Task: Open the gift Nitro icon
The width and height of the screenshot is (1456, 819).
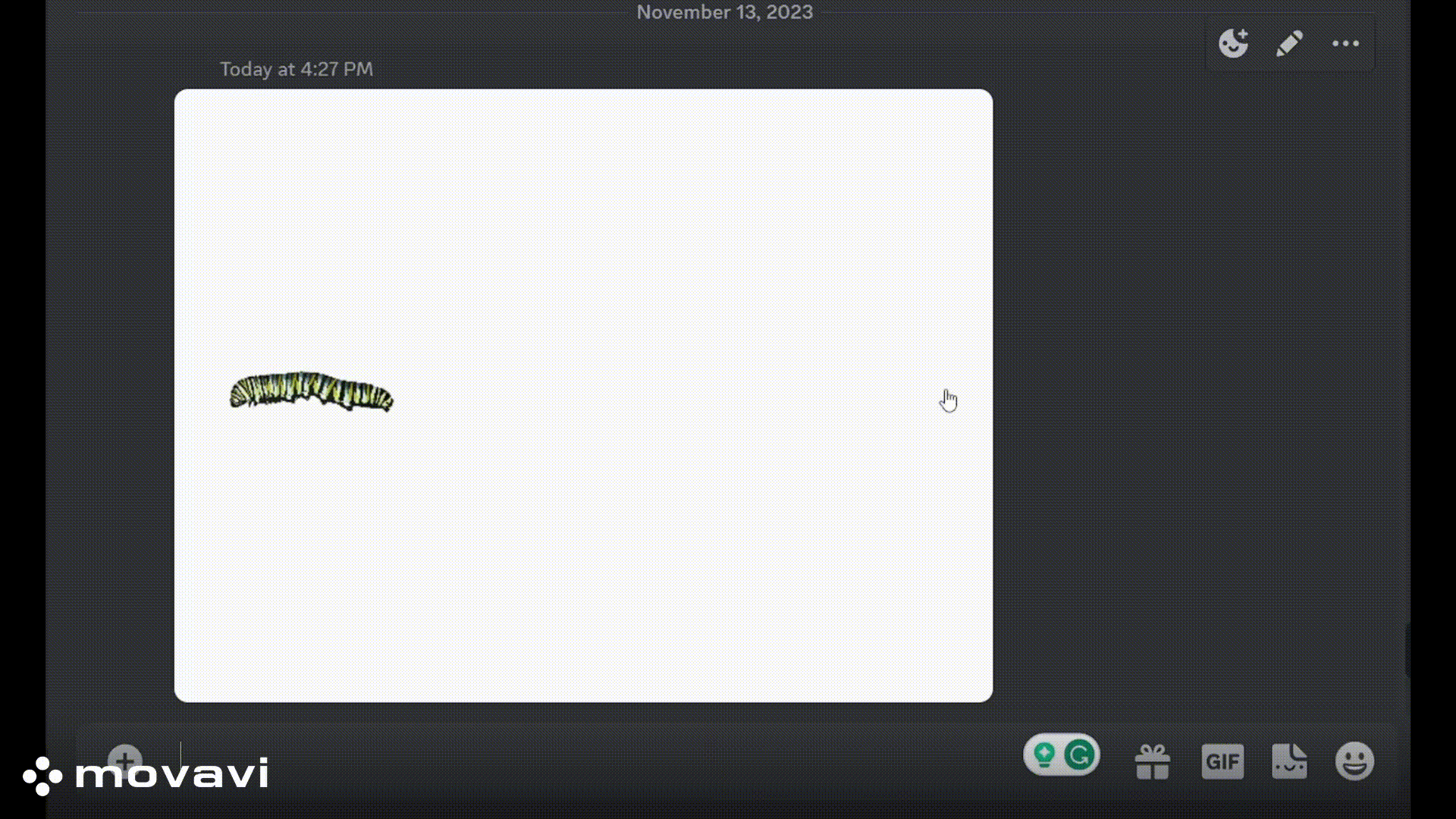Action: [x=1153, y=761]
